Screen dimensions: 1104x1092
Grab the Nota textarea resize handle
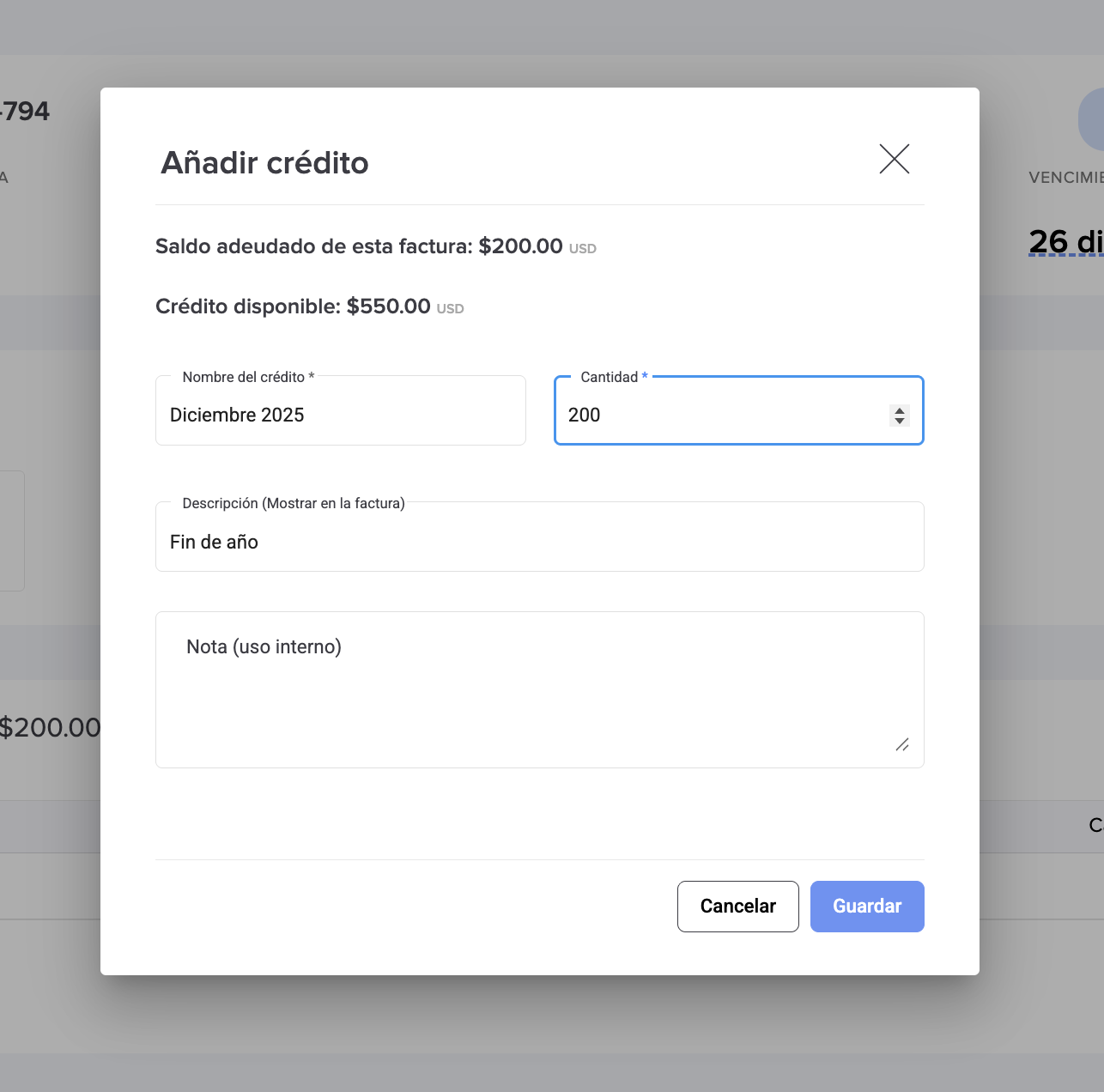(x=902, y=745)
